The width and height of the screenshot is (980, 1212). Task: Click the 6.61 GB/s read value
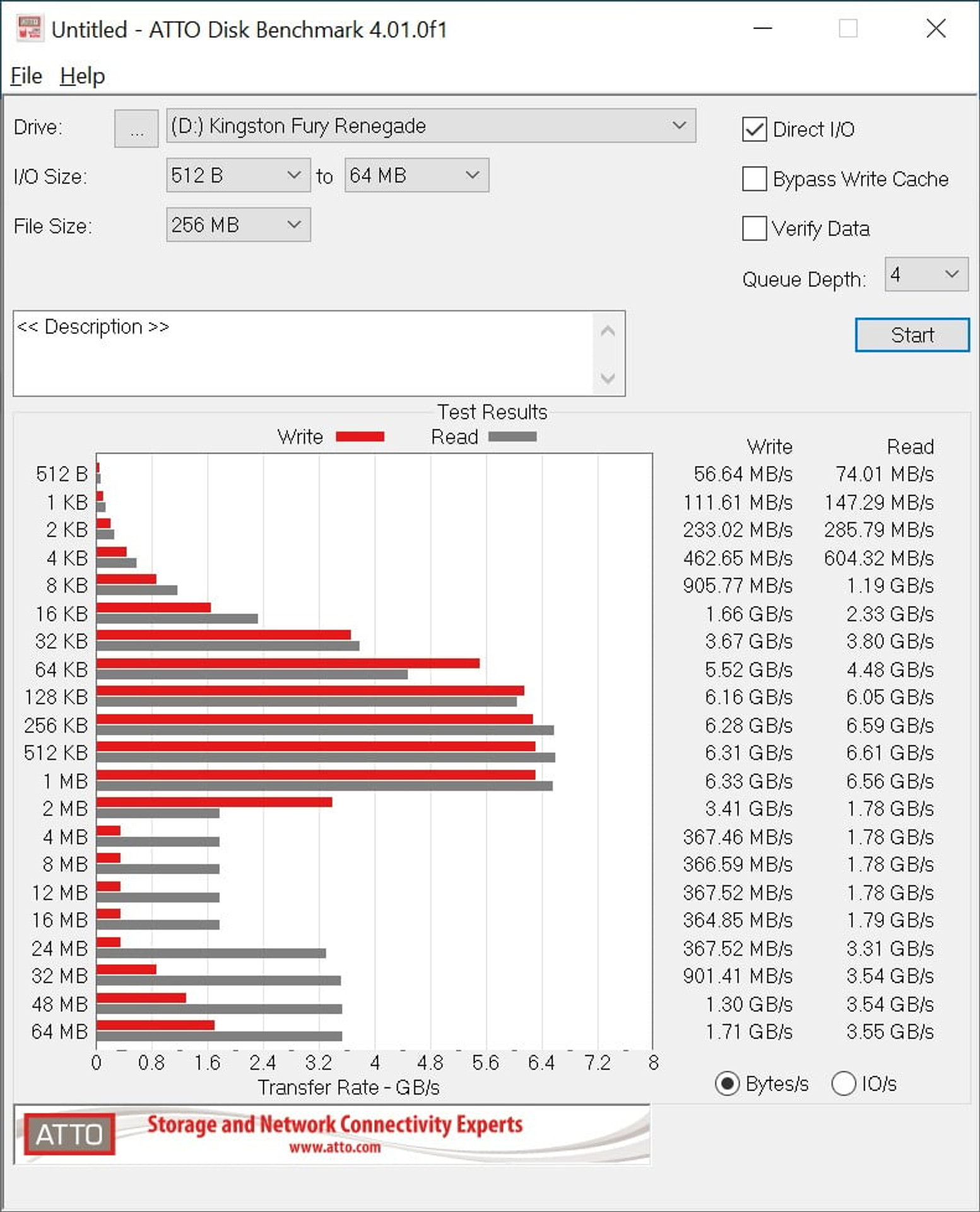[x=890, y=753]
